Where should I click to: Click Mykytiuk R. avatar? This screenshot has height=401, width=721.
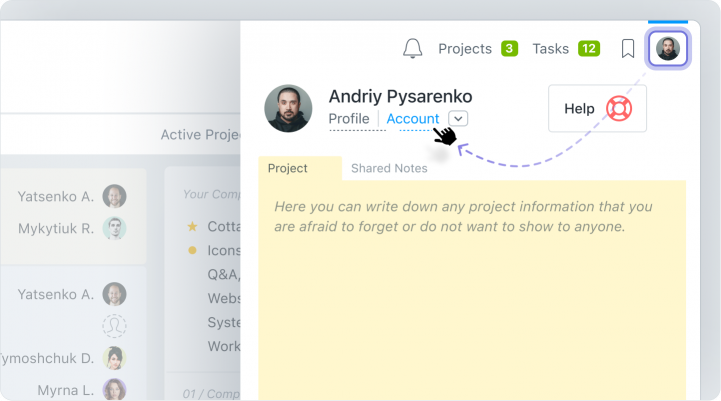click(x=115, y=228)
